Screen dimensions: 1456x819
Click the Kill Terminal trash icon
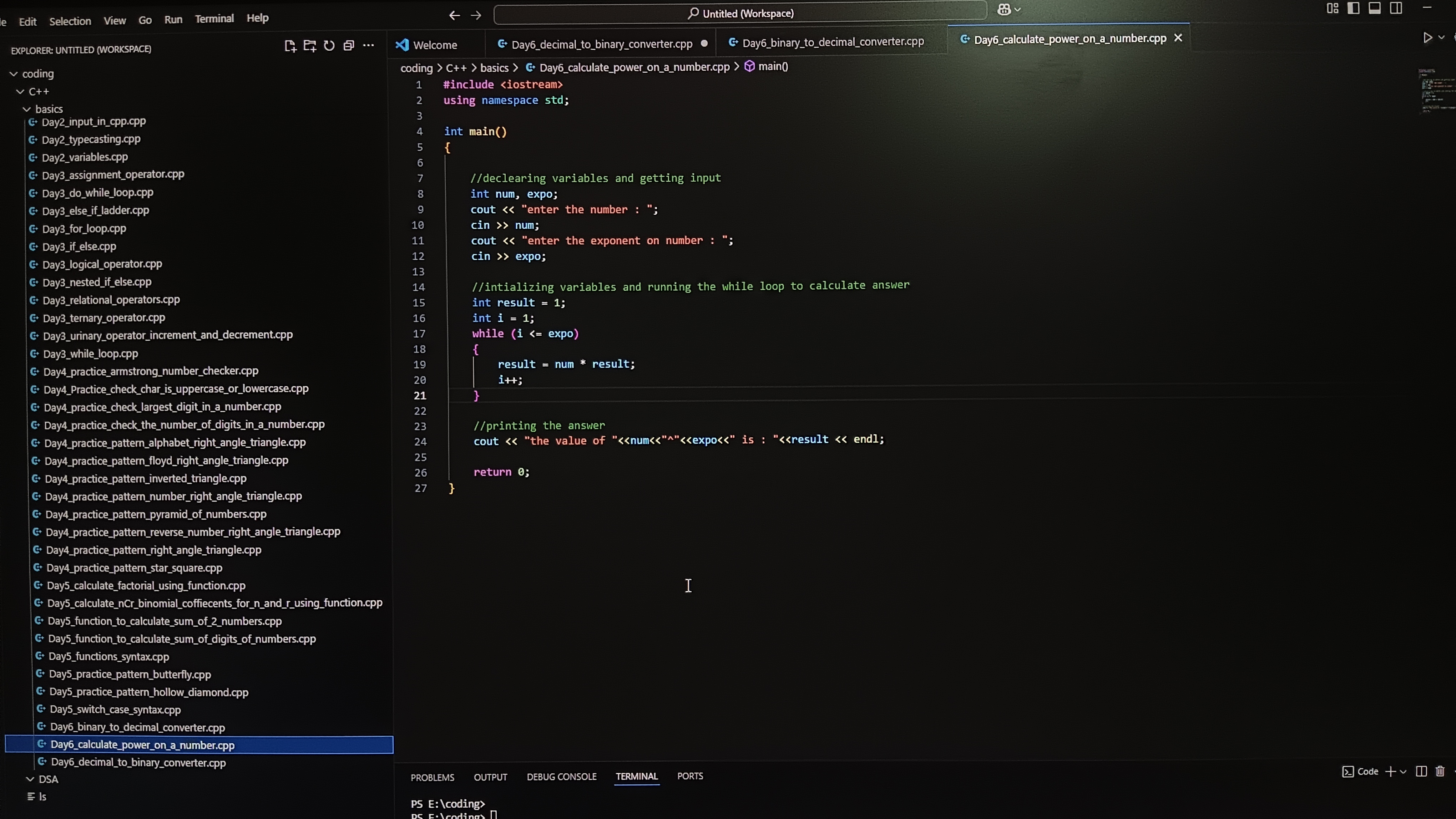[x=1440, y=772]
